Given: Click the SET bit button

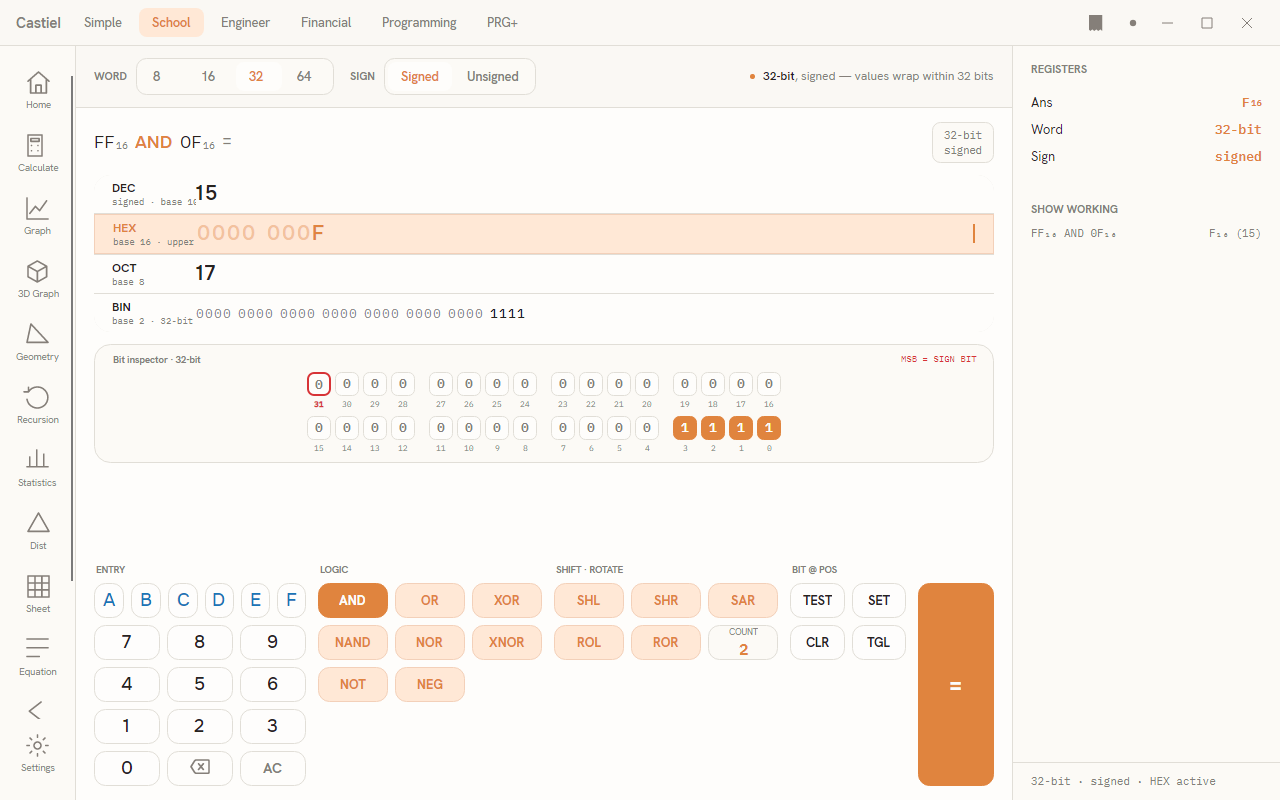Looking at the screenshot, I should pos(879,600).
